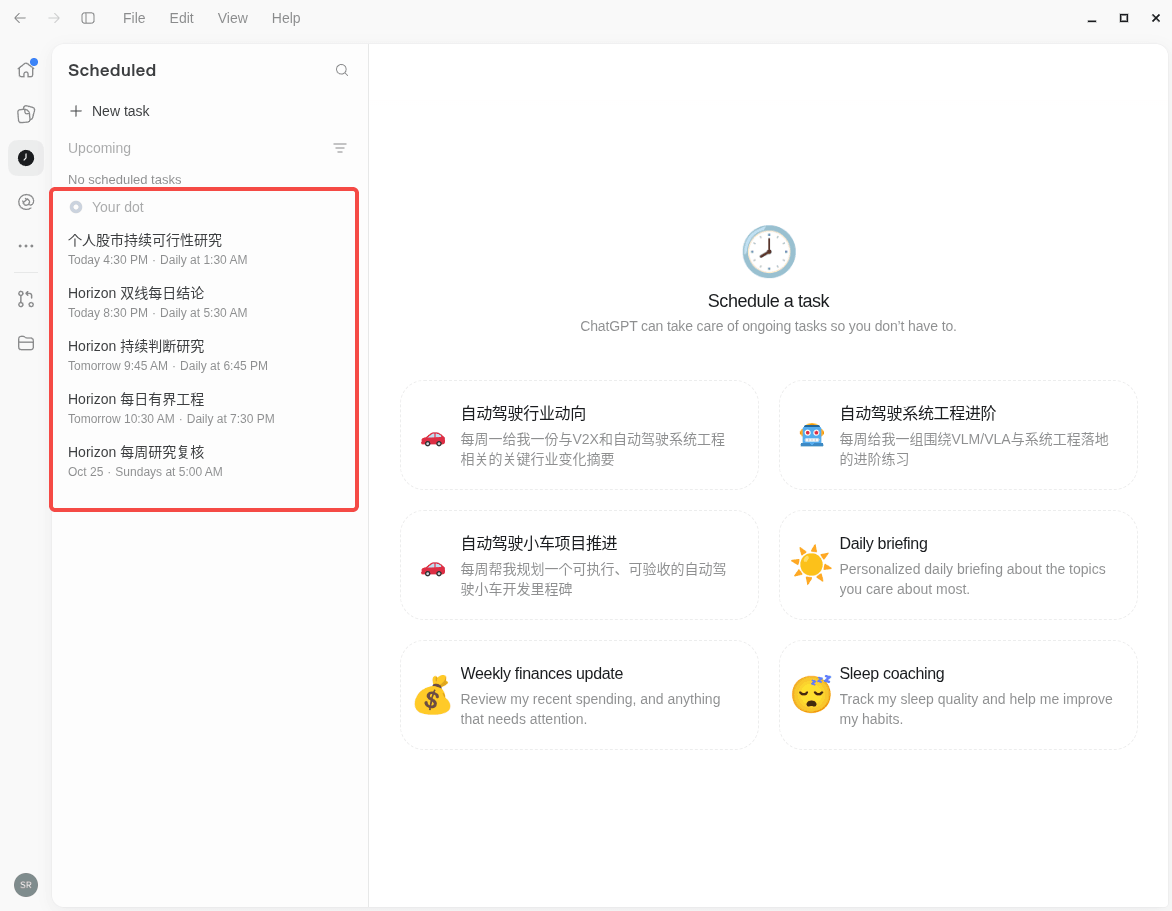Choose the Weekly finances update card
This screenshot has height=911, width=1172.
tap(579, 695)
